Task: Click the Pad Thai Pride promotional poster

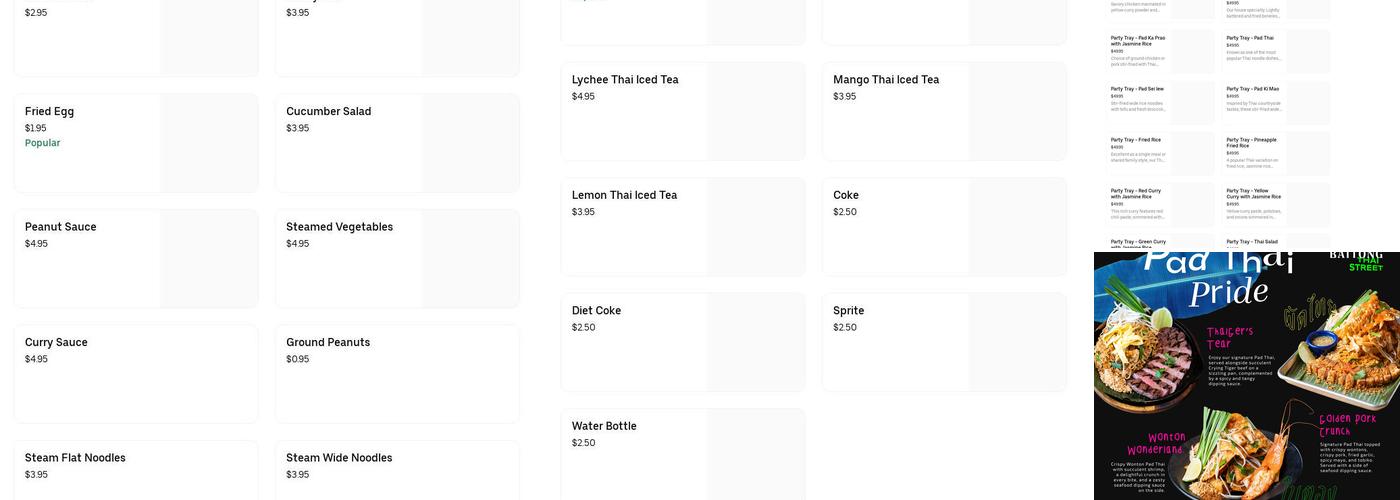Action: 1246,376
